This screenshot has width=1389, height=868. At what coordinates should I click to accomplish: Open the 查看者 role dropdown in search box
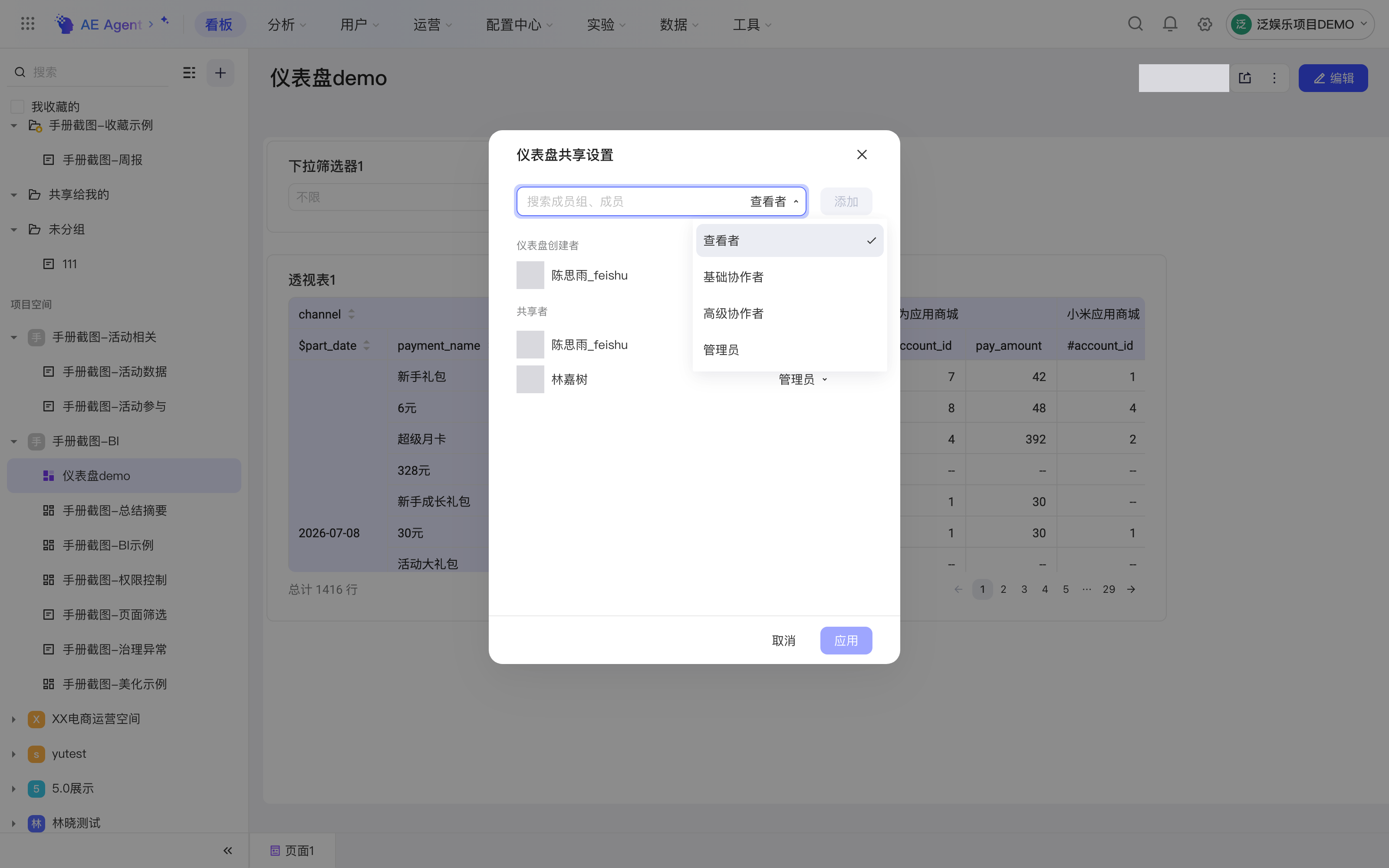pos(773,201)
